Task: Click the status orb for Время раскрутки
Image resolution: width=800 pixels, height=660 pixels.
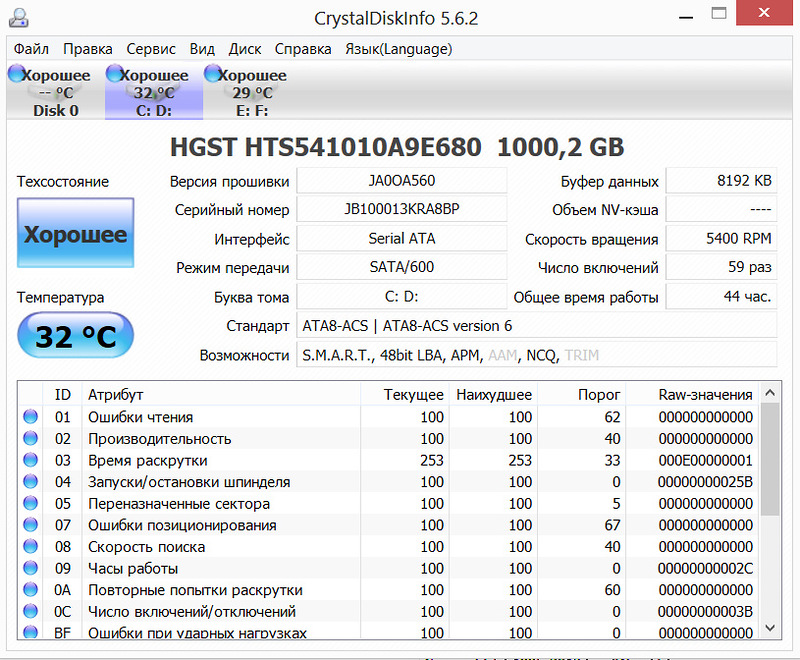Action: [31, 460]
